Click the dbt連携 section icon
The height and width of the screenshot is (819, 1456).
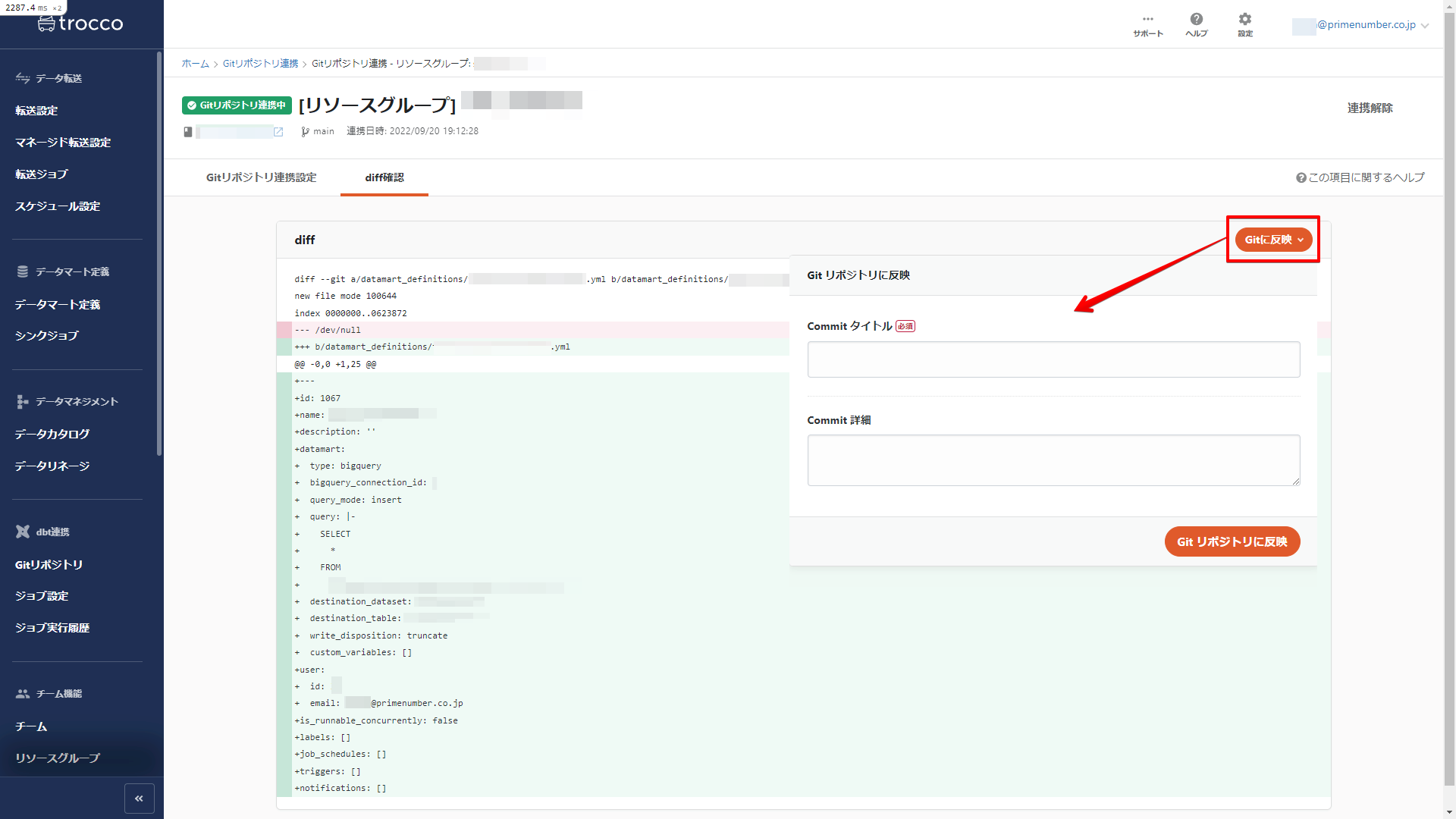[23, 532]
